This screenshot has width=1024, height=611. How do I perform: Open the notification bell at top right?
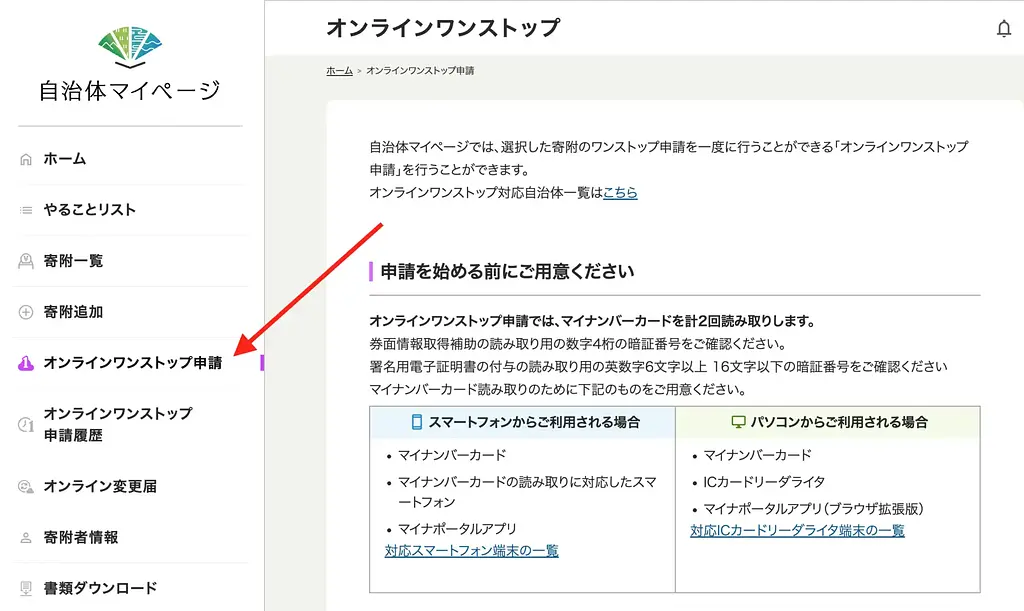click(1004, 29)
